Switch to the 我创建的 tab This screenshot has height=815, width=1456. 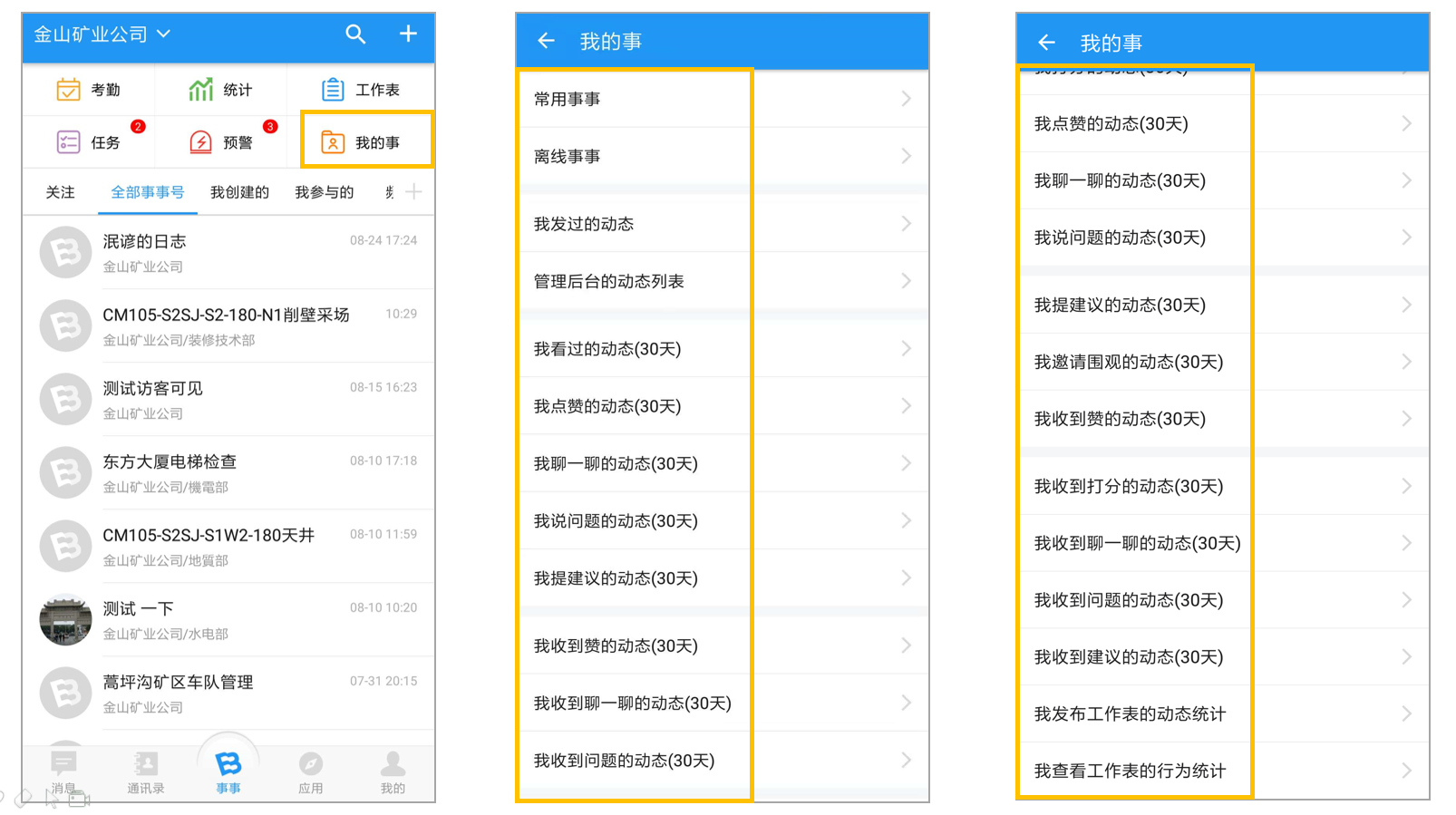239,192
